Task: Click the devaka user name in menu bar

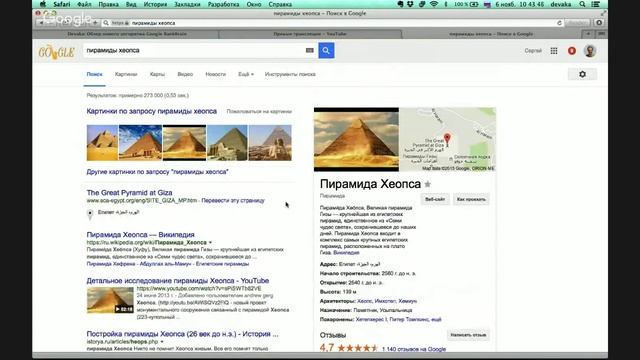Action: pyautogui.click(x=560, y=4)
